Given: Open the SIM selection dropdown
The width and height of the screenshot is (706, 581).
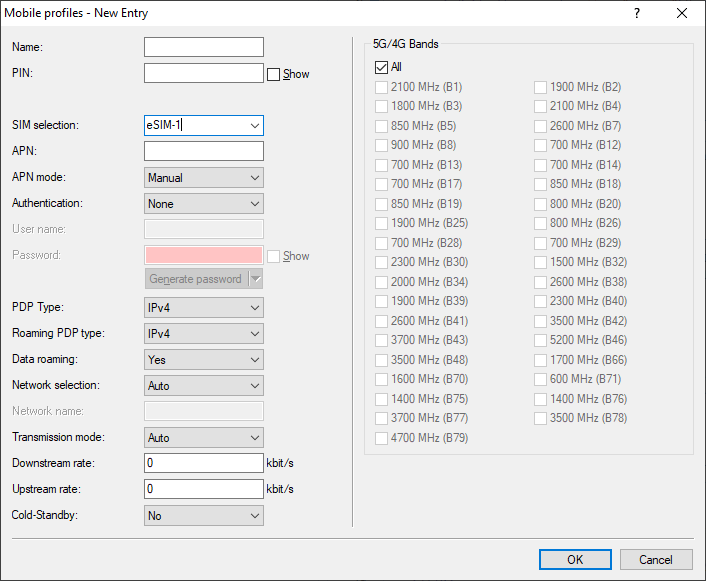Looking at the screenshot, I should tap(255, 125).
